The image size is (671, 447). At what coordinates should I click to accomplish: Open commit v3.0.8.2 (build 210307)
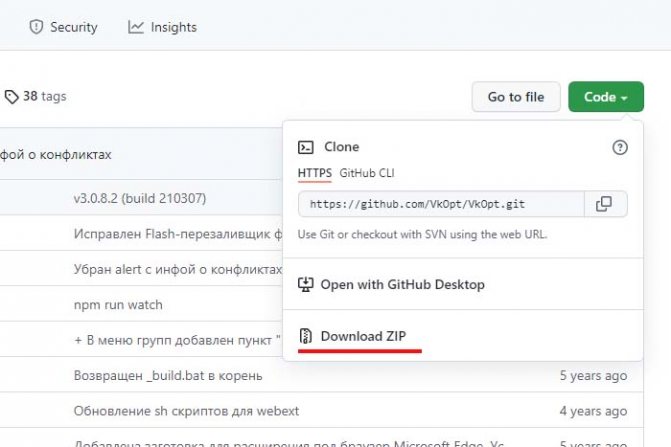click(140, 198)
